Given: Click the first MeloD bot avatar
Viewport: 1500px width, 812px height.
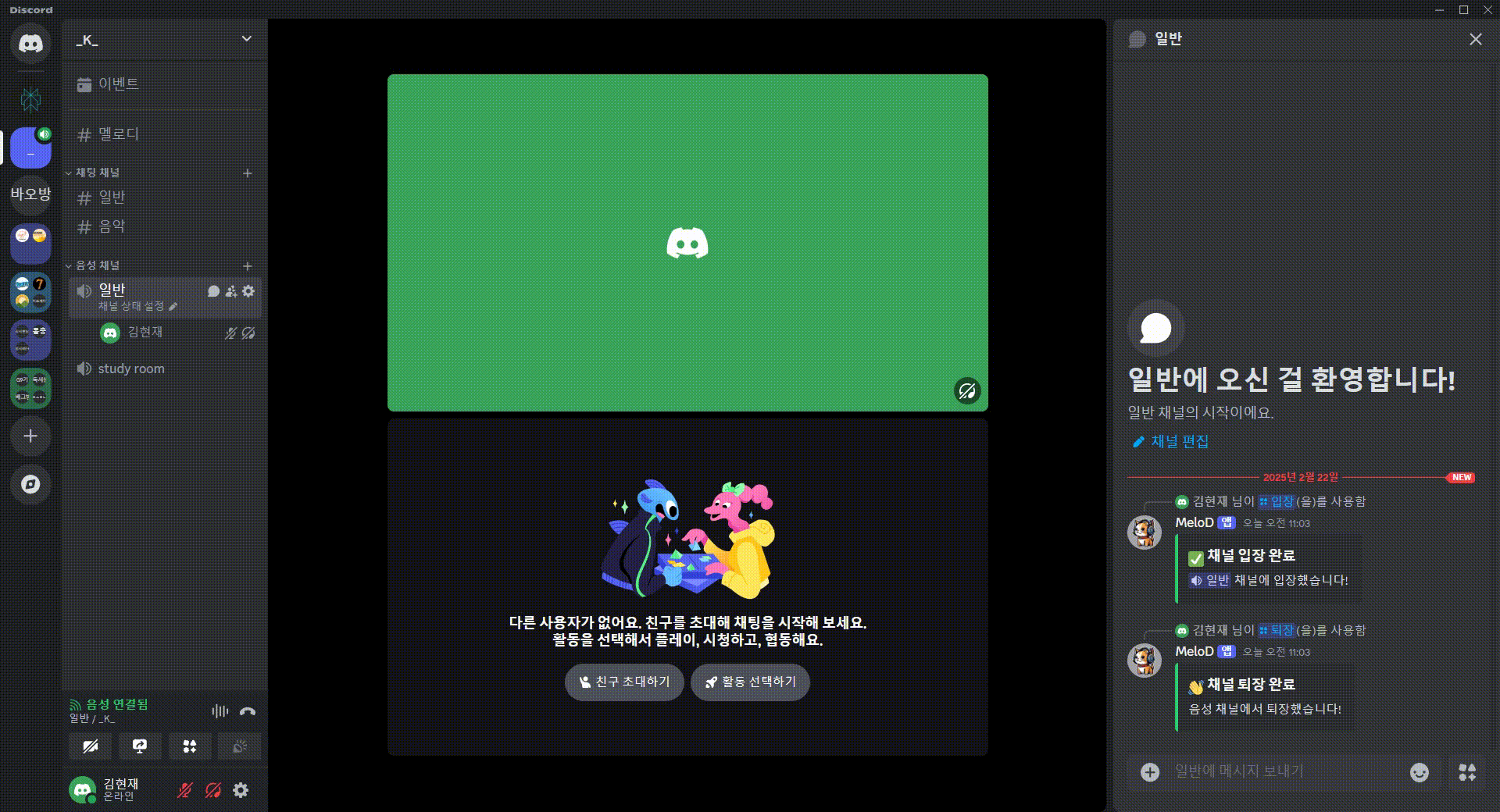Looking at the screenshot, I should [1145, 533].
